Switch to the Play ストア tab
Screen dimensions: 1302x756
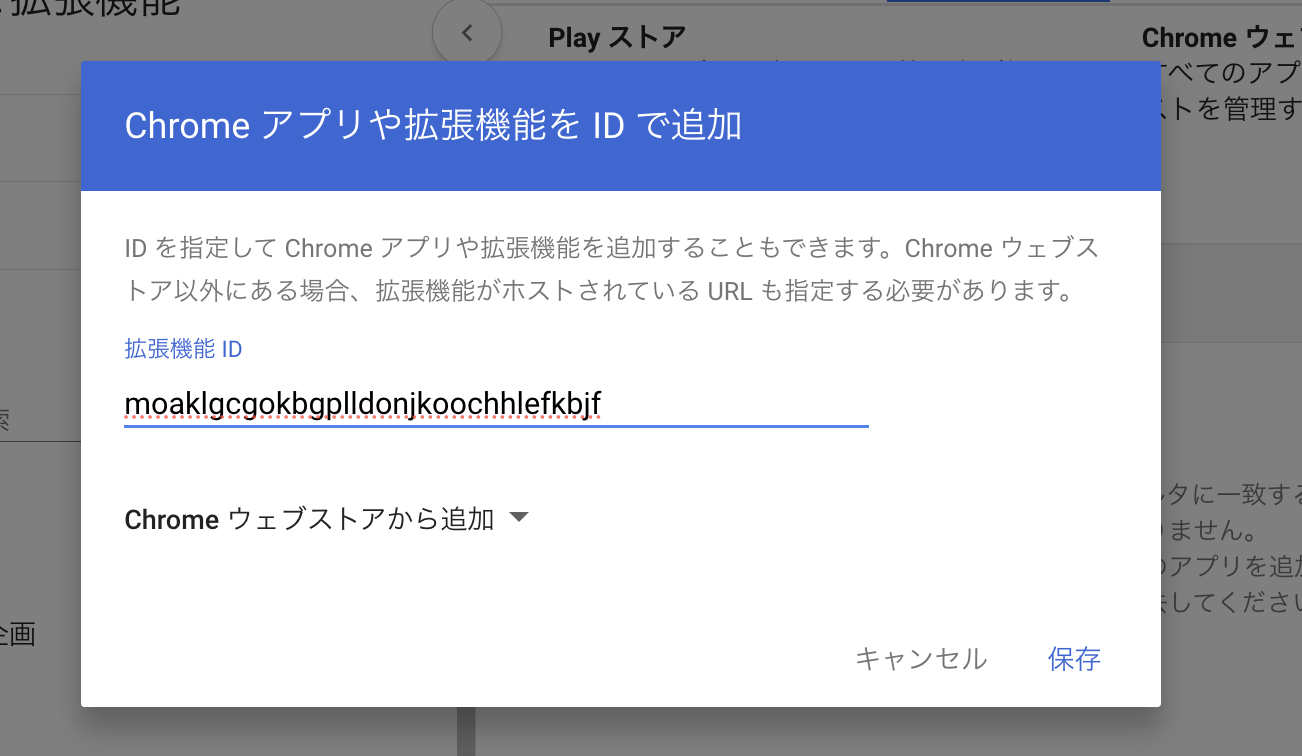617,38
